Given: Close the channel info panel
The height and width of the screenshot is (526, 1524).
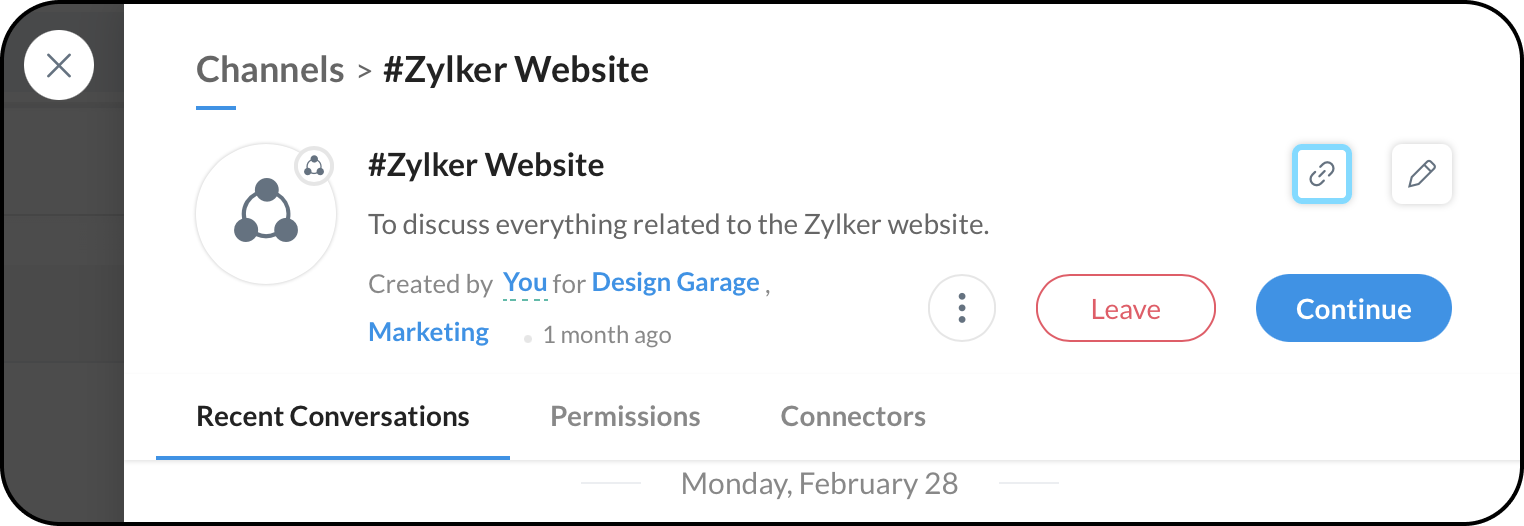Looking at the screenshot, I should click(59, 66).
